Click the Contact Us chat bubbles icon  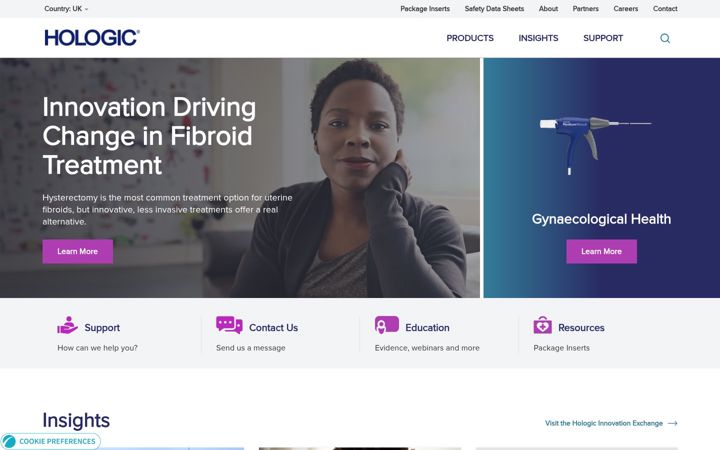point(229,325)
